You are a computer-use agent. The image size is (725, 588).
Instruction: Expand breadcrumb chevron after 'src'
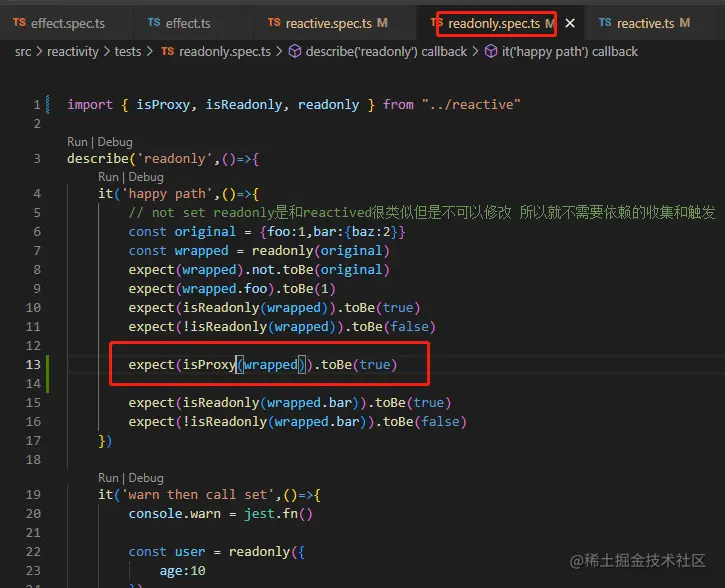(x=39, y=51)
